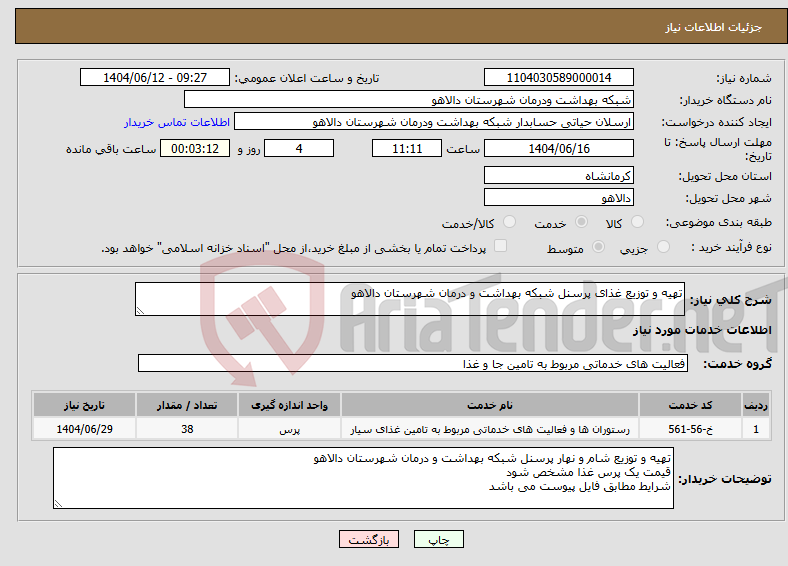The height and width of the screenshot is (566, 788).
Task: Click the deadline date field 1404/06/16
Action: (558, 148)
